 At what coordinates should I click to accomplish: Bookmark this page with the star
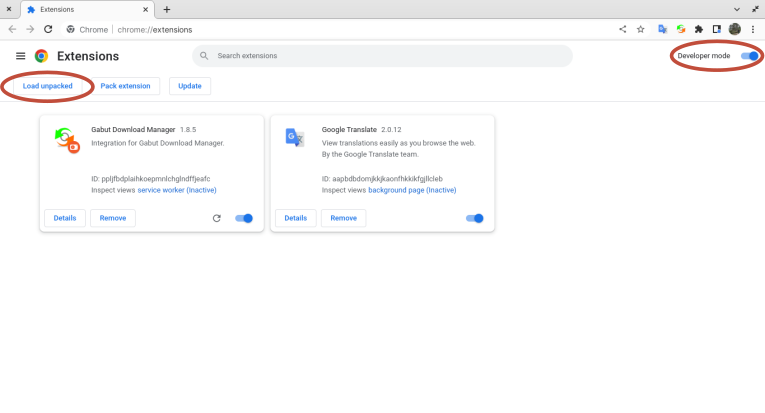(641, 29)
